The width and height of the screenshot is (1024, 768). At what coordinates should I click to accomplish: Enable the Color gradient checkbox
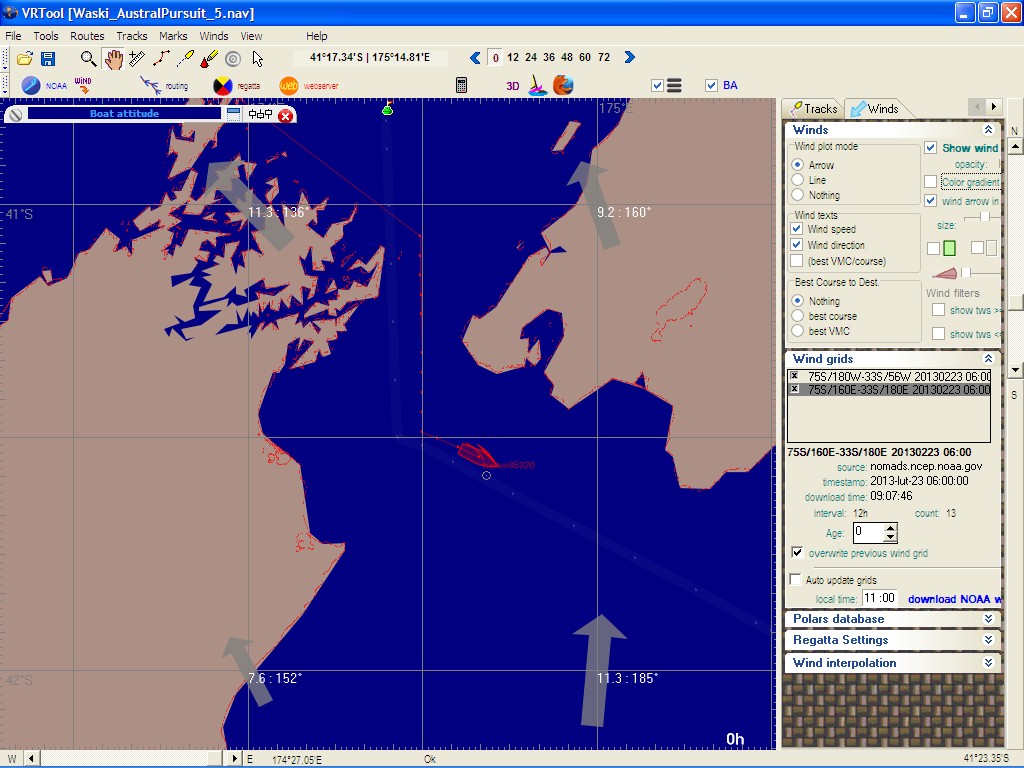(931, 182)
